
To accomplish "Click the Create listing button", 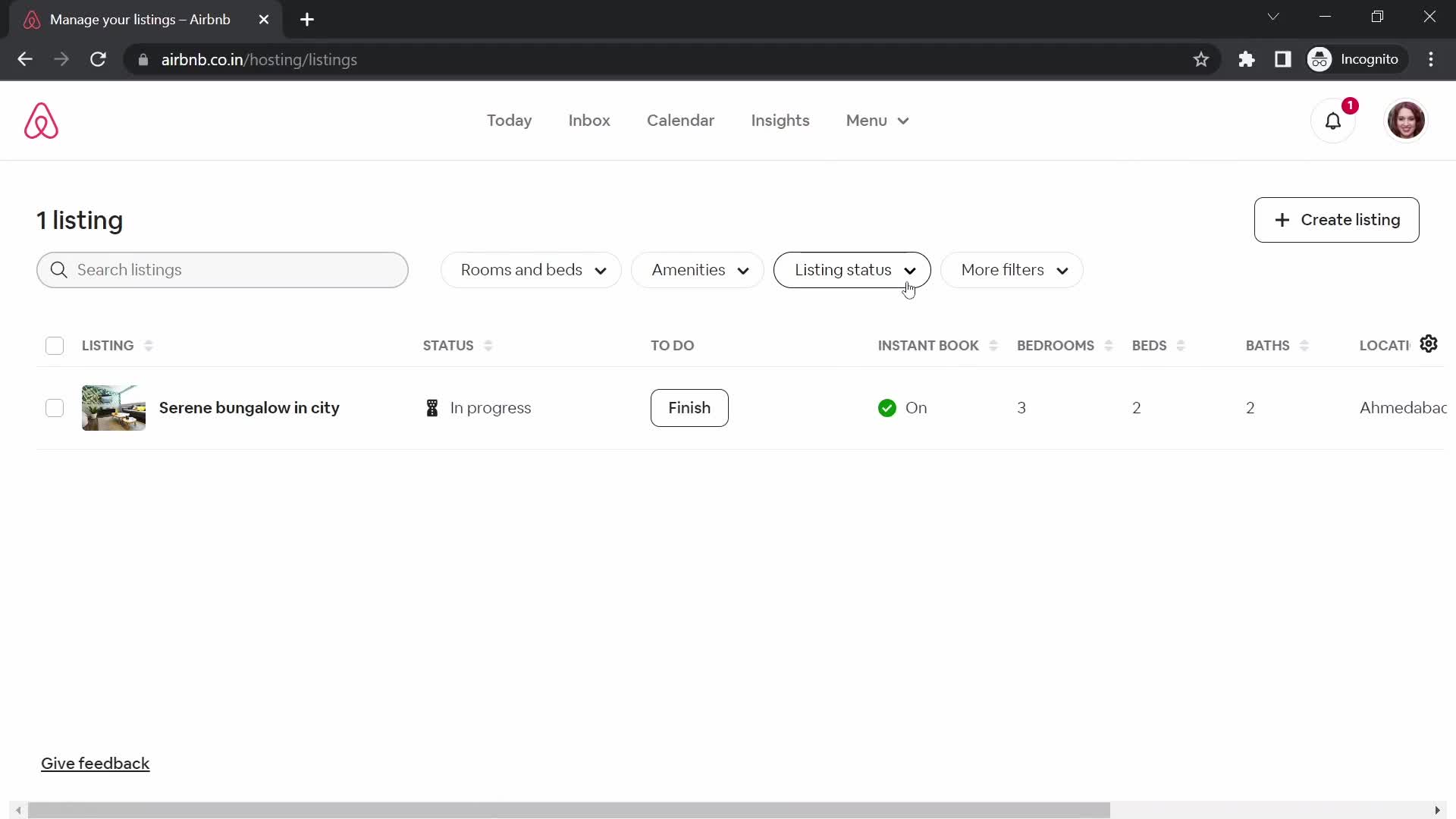I will point(1337,220).
